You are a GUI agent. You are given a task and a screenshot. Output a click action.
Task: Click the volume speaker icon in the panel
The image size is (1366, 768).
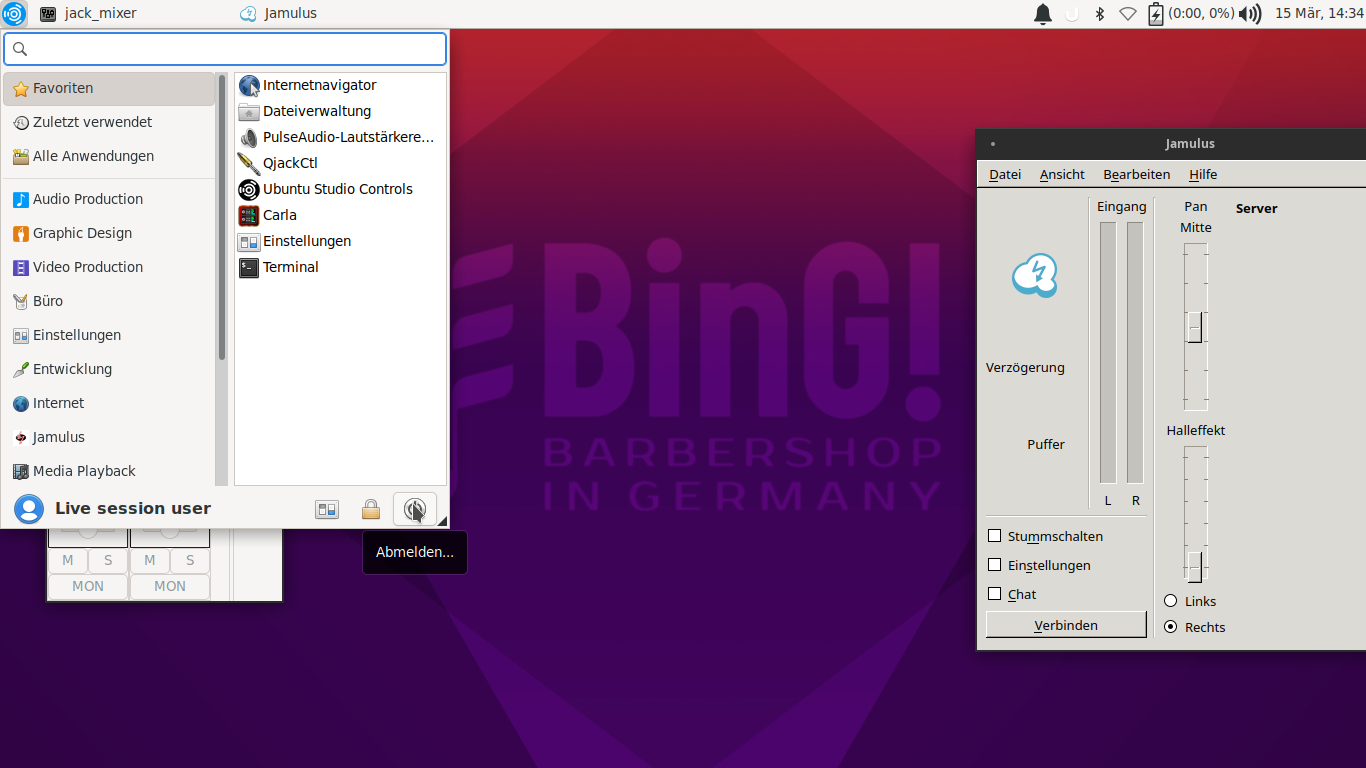pyautogui.click(x=1249, y=14)
